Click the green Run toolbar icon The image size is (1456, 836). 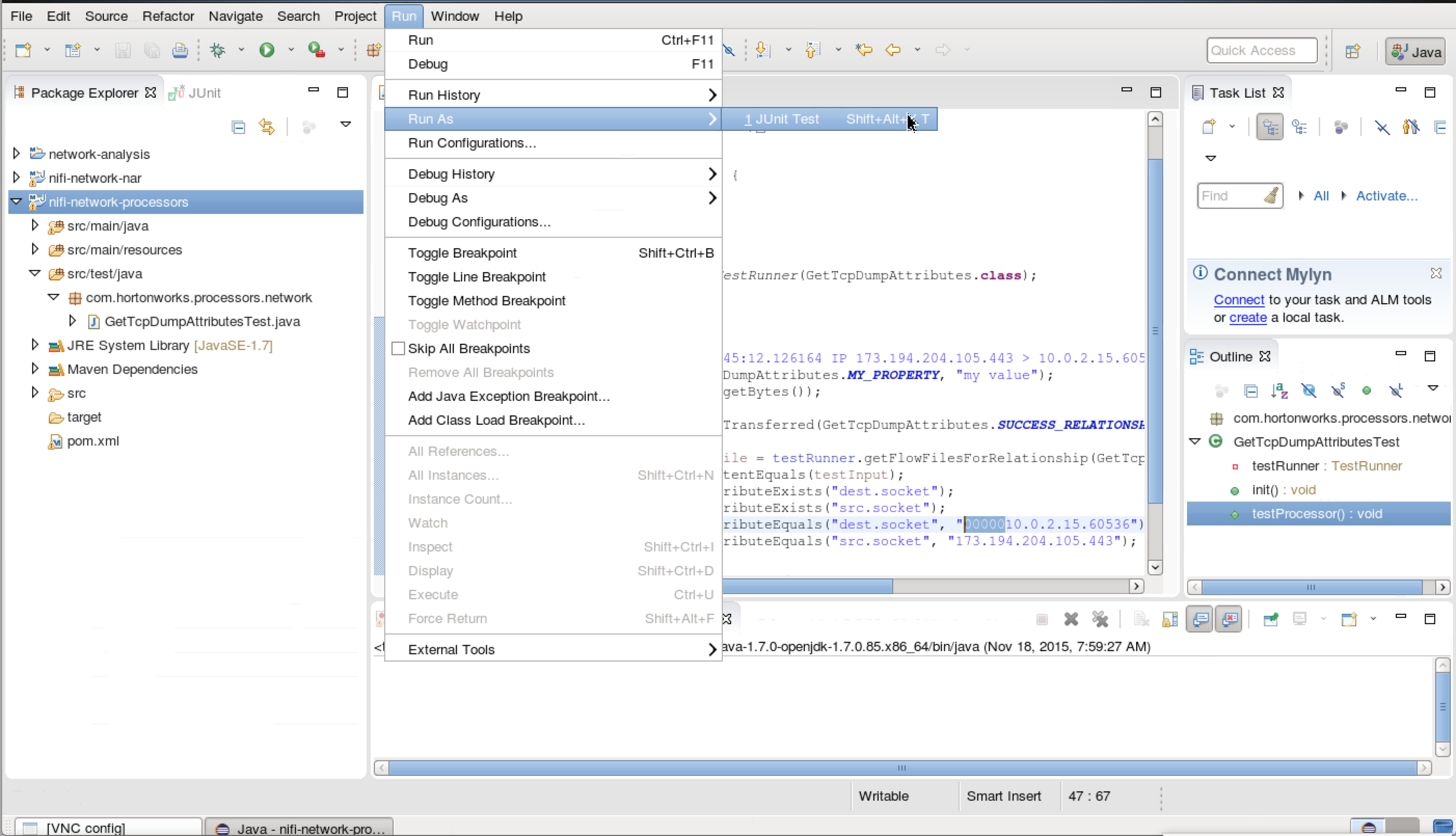[266, 50]
